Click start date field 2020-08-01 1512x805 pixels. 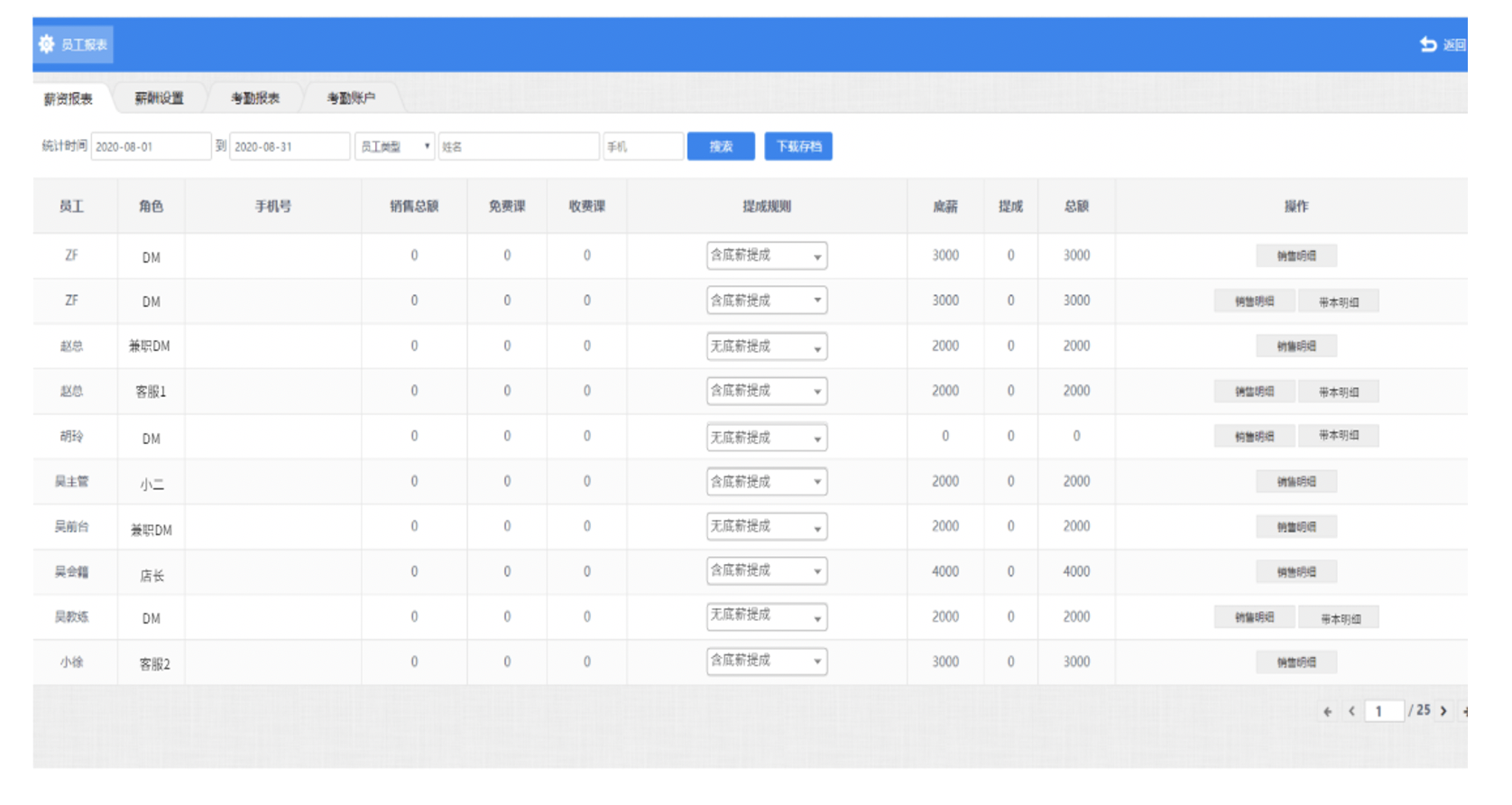[x=151, y=146]
